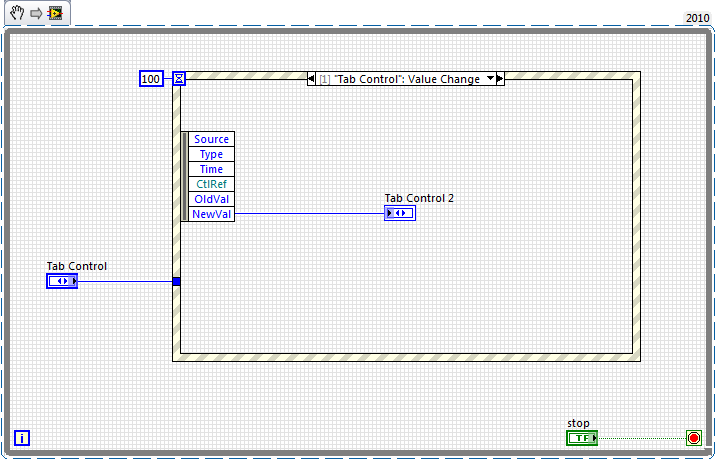Click the "Tab Control": Value Change case label

tap(406, 79)
